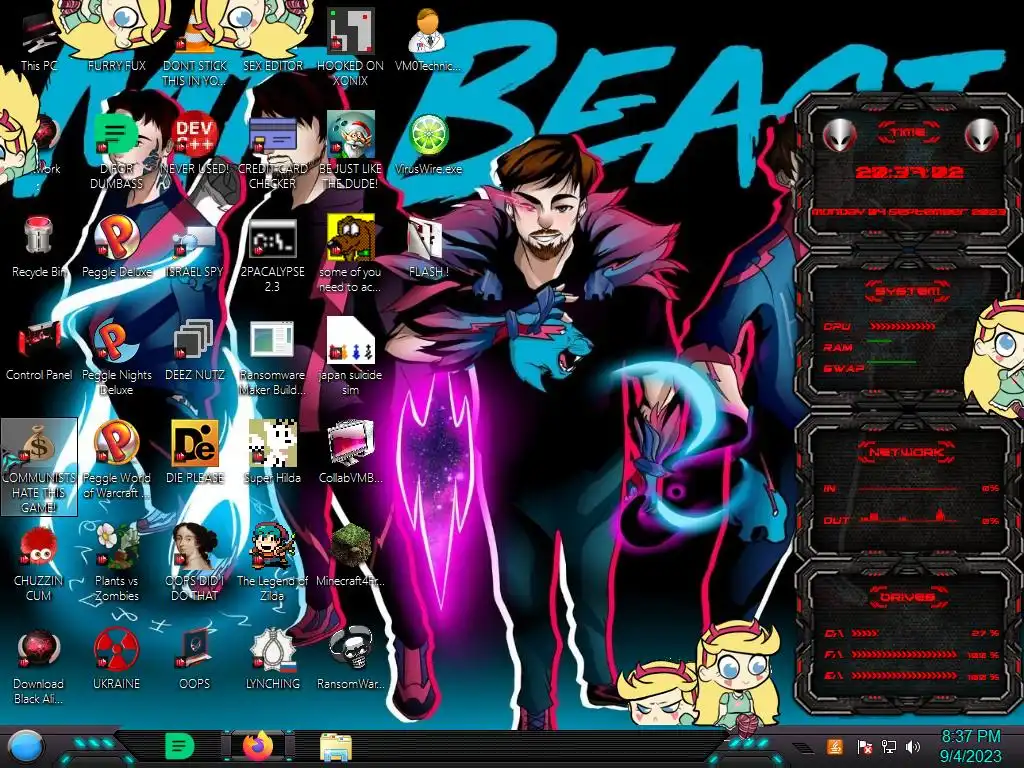Open the UKRAINE radiation symbol icon
The width and height of the screenshot is (1024, 768).
tap(116, 658)
